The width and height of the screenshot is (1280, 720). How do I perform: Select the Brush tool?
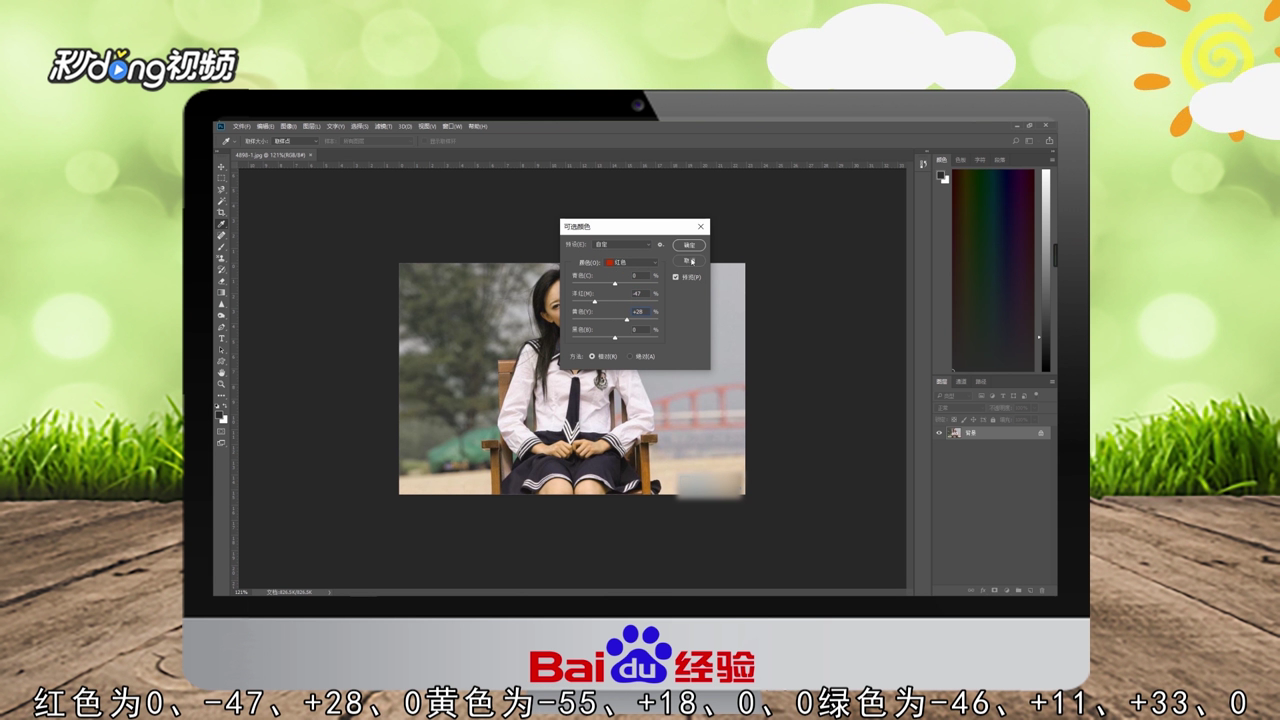[x=223, y=246]
